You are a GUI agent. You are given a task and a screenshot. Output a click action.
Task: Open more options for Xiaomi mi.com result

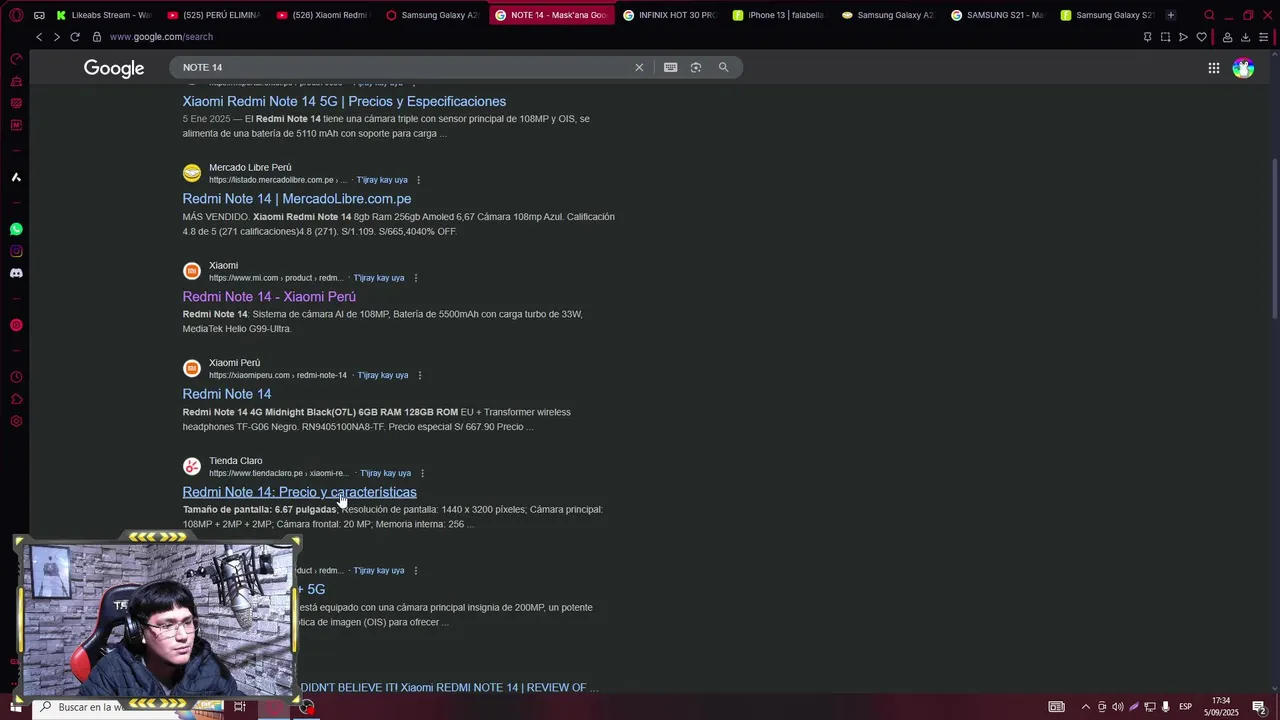click(415, 278)
